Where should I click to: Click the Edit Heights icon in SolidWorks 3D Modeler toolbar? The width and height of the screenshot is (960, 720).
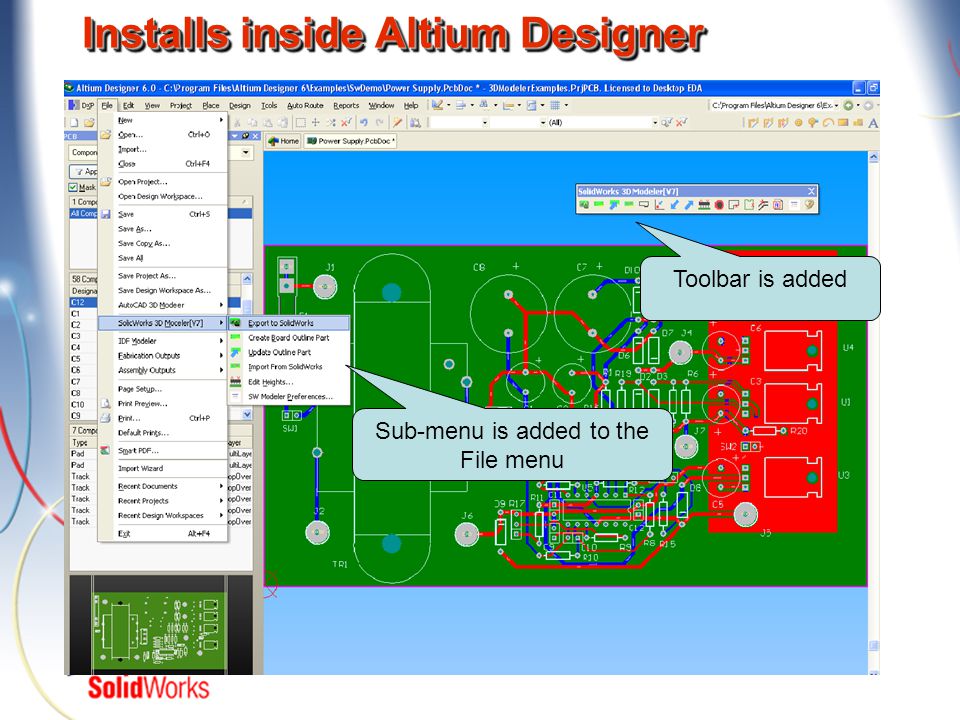(704, 204)
